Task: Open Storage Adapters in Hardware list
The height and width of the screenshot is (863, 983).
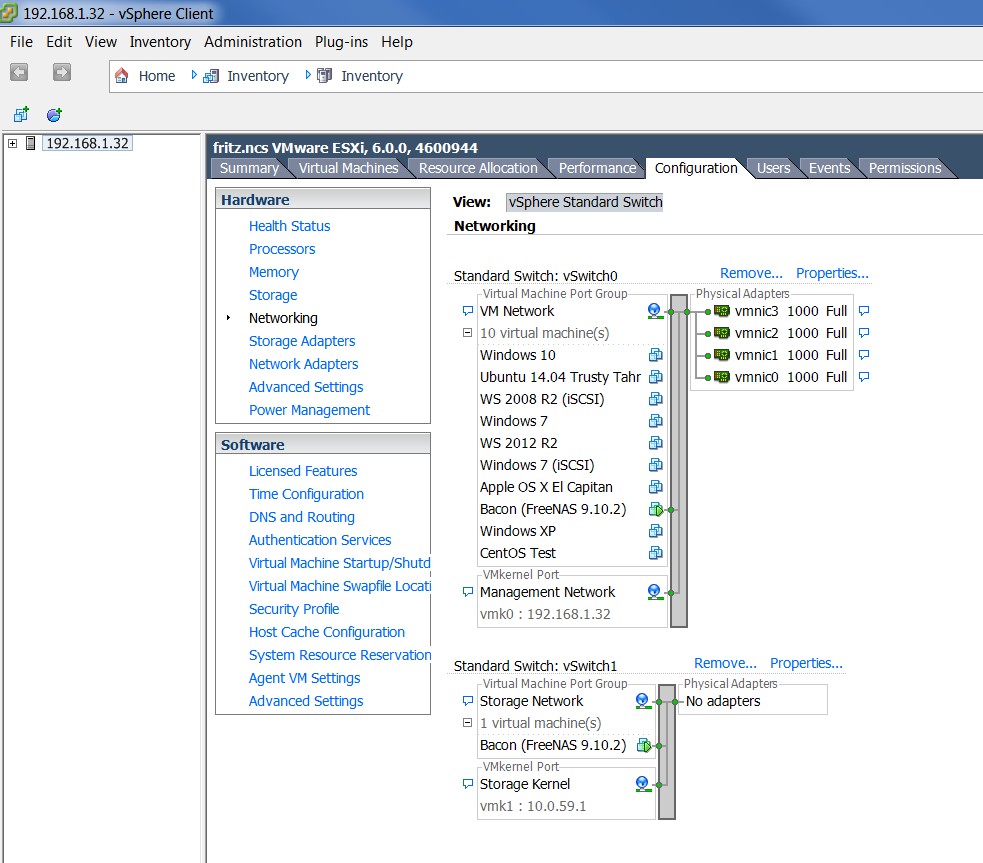Action: pyautogui.click(x=301, y=341)
